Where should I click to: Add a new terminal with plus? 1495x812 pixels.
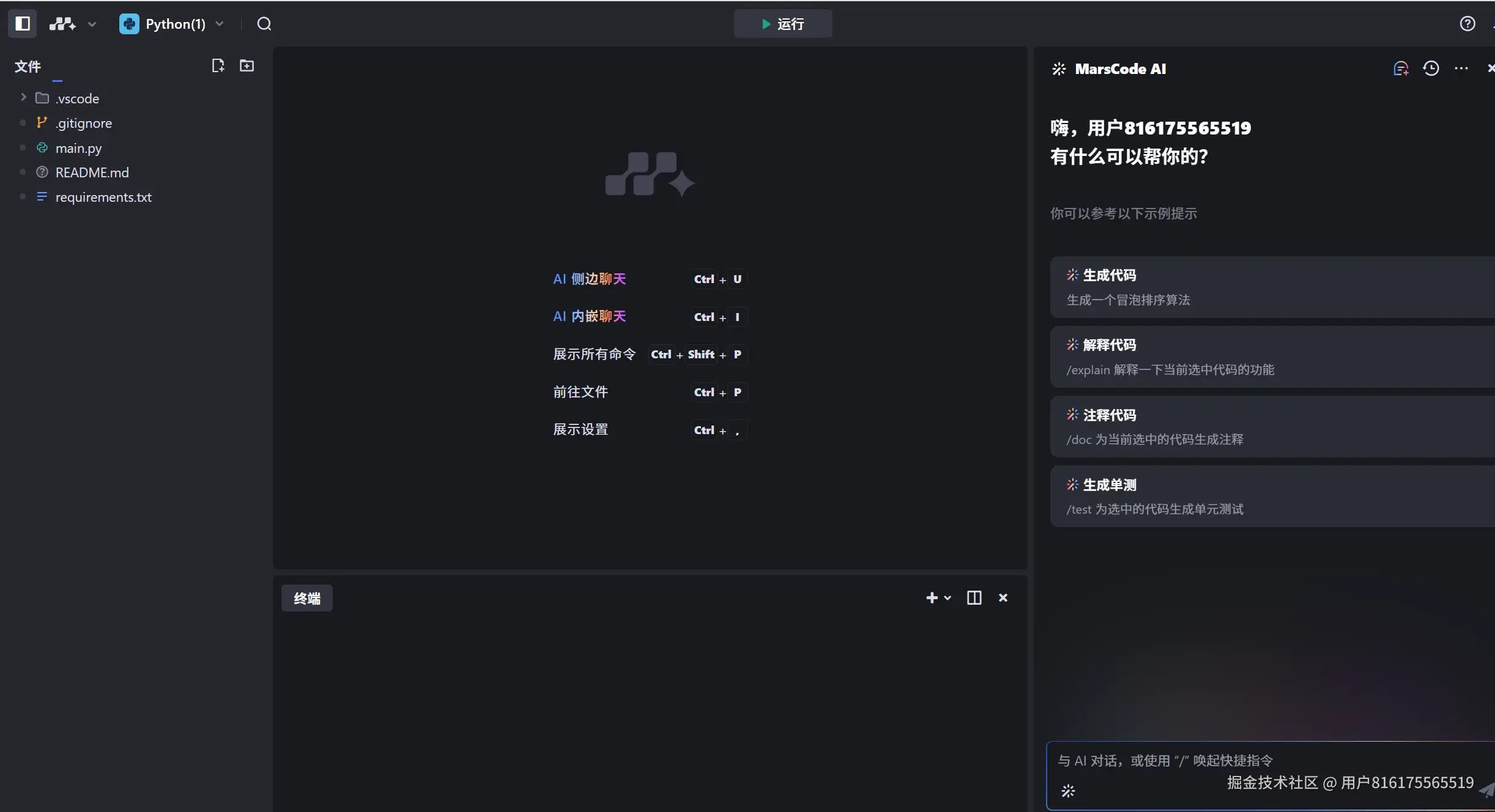(x=932, y=598)
